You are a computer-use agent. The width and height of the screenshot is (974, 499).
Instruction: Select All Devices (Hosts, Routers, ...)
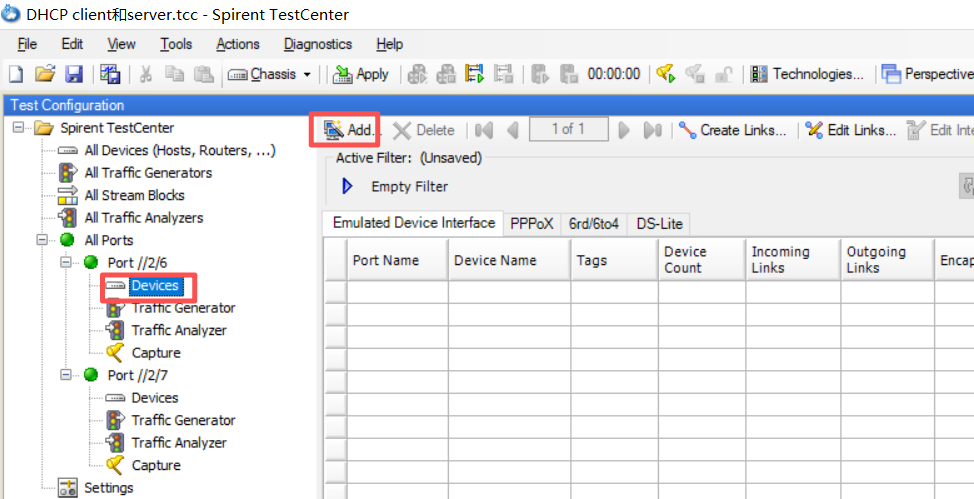pyautogui.click(x=180, y=150)
